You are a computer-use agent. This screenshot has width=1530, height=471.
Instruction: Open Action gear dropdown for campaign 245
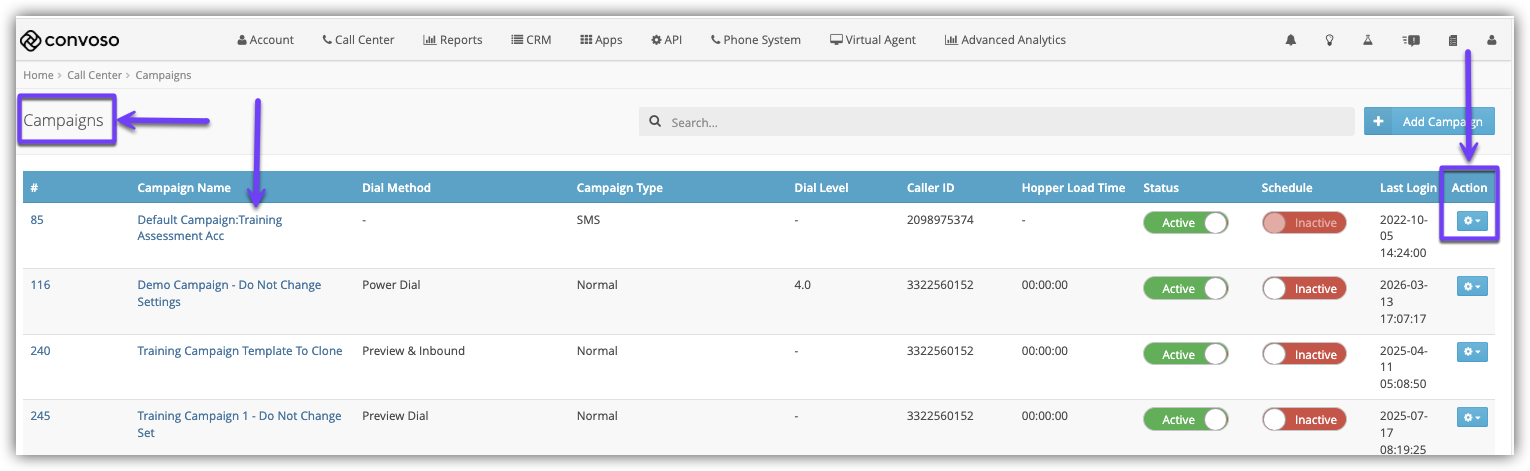(1472, 417)
